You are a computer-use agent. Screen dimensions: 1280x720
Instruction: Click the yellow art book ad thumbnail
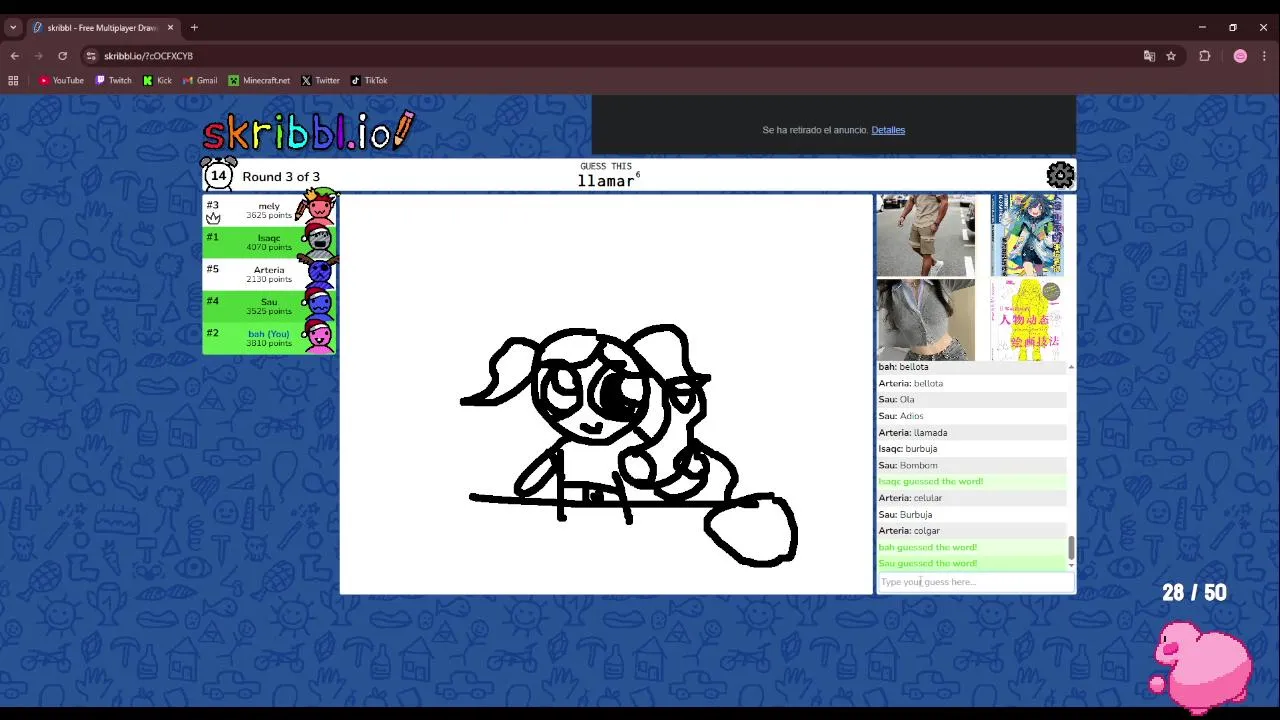pos(1027,320)
